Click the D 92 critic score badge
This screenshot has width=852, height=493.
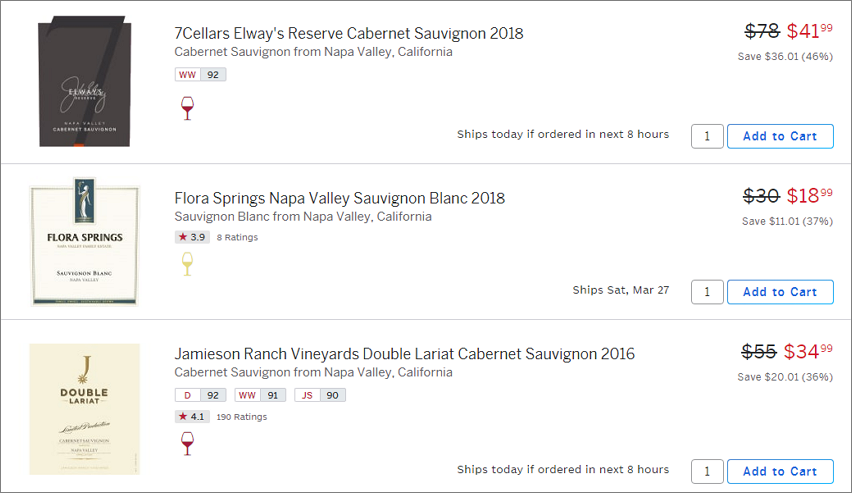coord(201,395)
